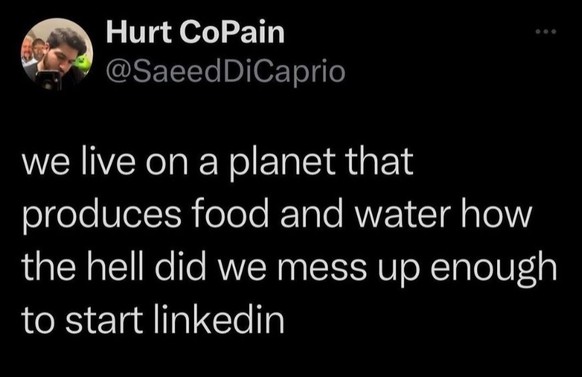Click the green frog in avatar image
The image size is (582, 377).
click(x=82, y=63)
